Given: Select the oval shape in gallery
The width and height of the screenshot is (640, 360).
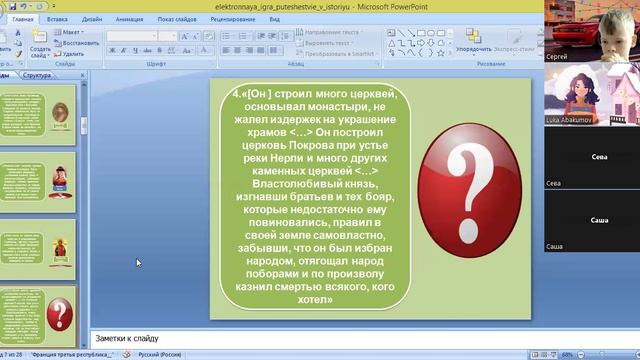Looking at the screenshot, I should pos(431,33).
